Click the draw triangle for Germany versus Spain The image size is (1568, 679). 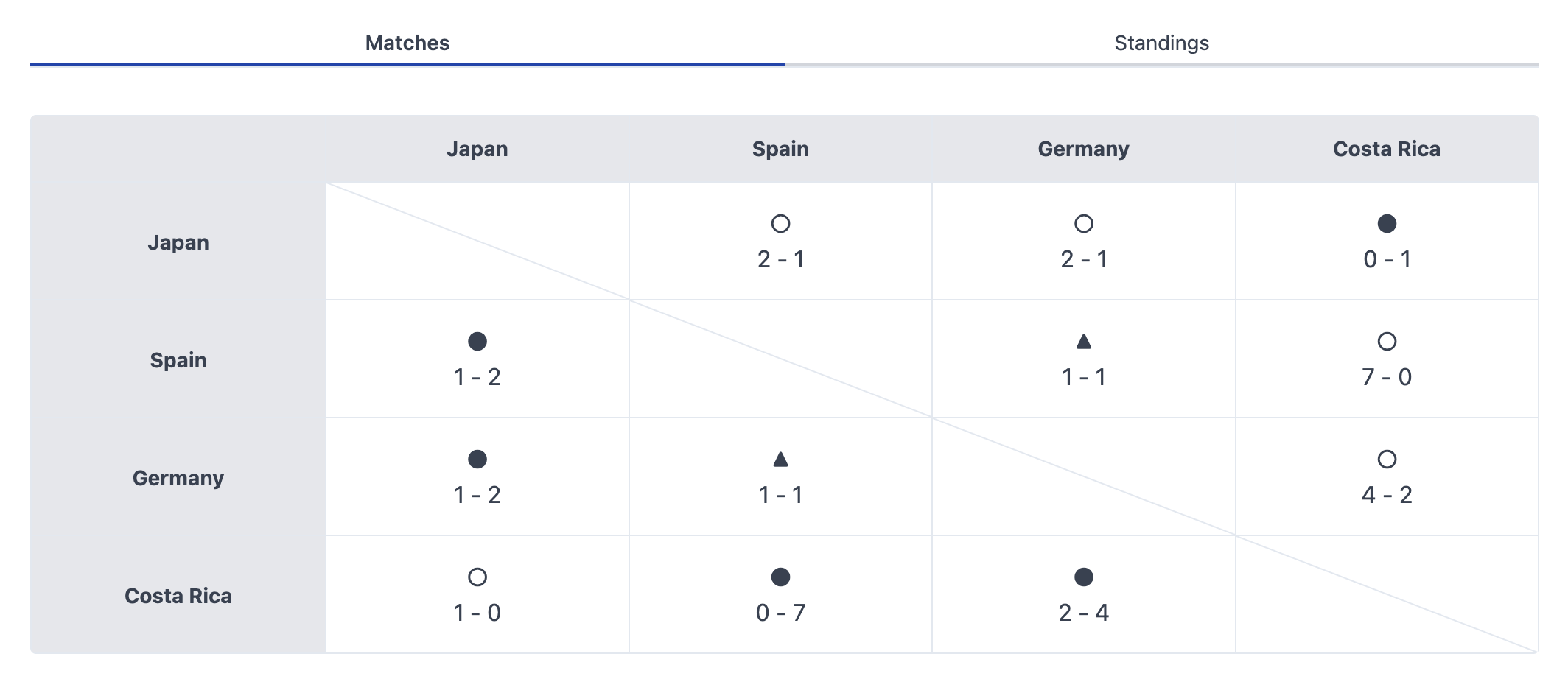pos(780,460)
